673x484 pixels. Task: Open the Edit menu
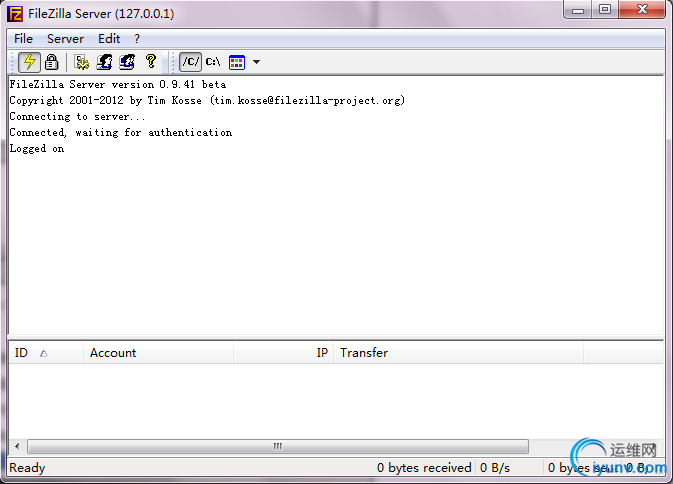pyautogui.click(x=109, y=39)
